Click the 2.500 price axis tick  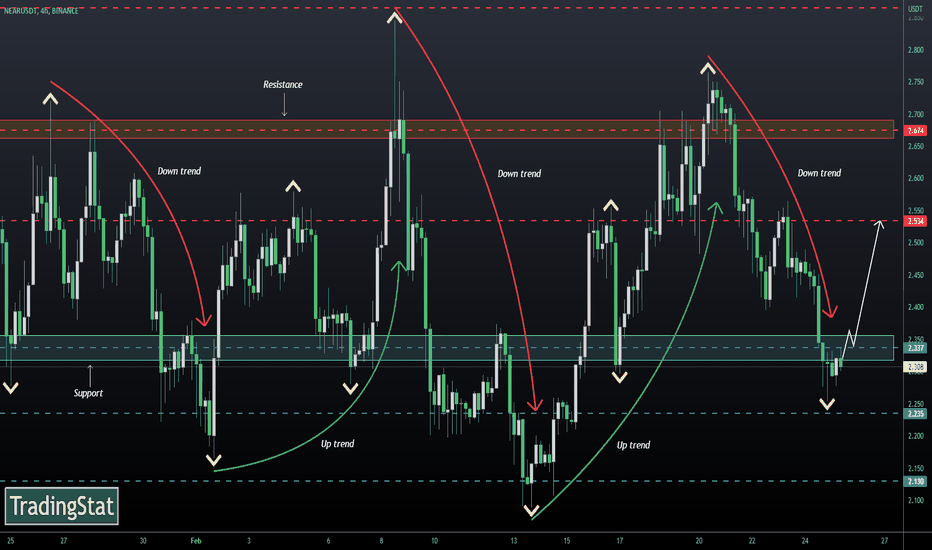(x=915, y=243)
